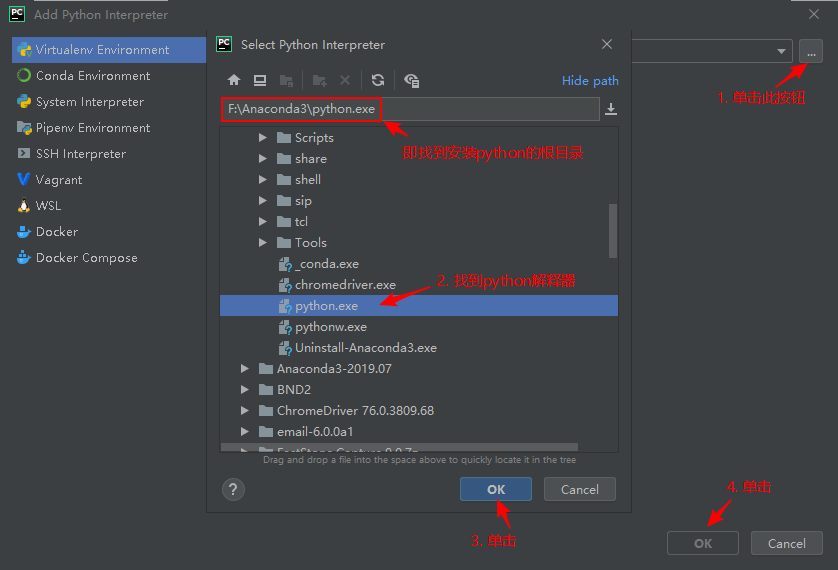Select python.exe interpreter file
The width and height of the screenshot is (838, 570).
(419, 306)
